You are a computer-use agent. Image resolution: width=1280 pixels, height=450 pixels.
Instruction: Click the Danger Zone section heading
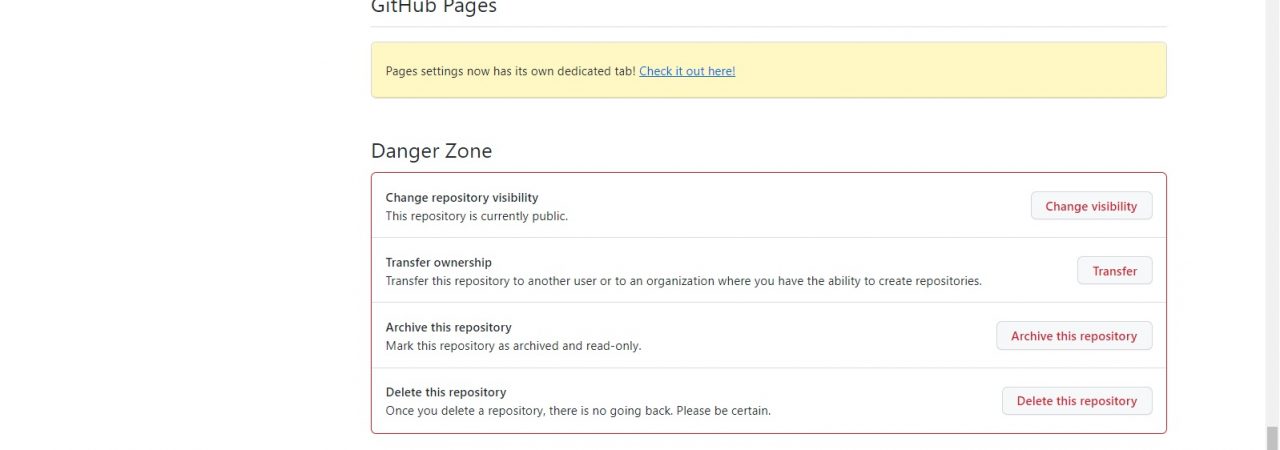tap(431, 151)
